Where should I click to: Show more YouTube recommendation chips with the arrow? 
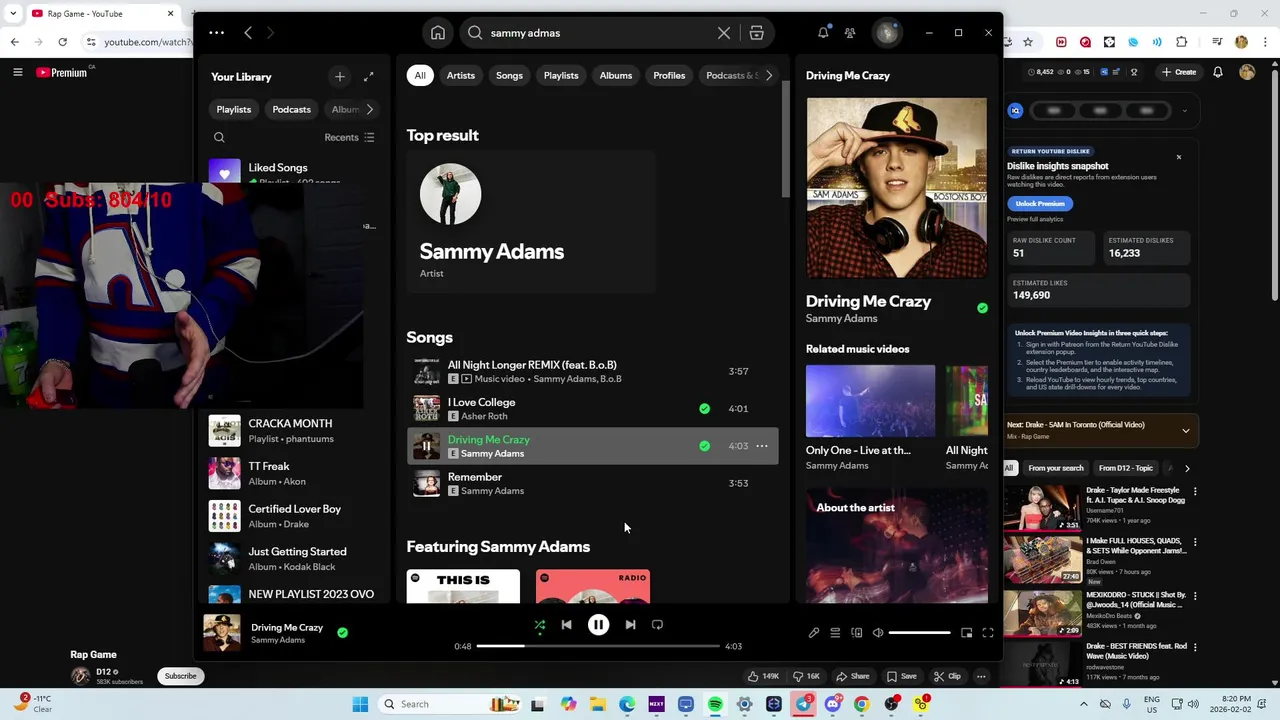[1187, 468]
